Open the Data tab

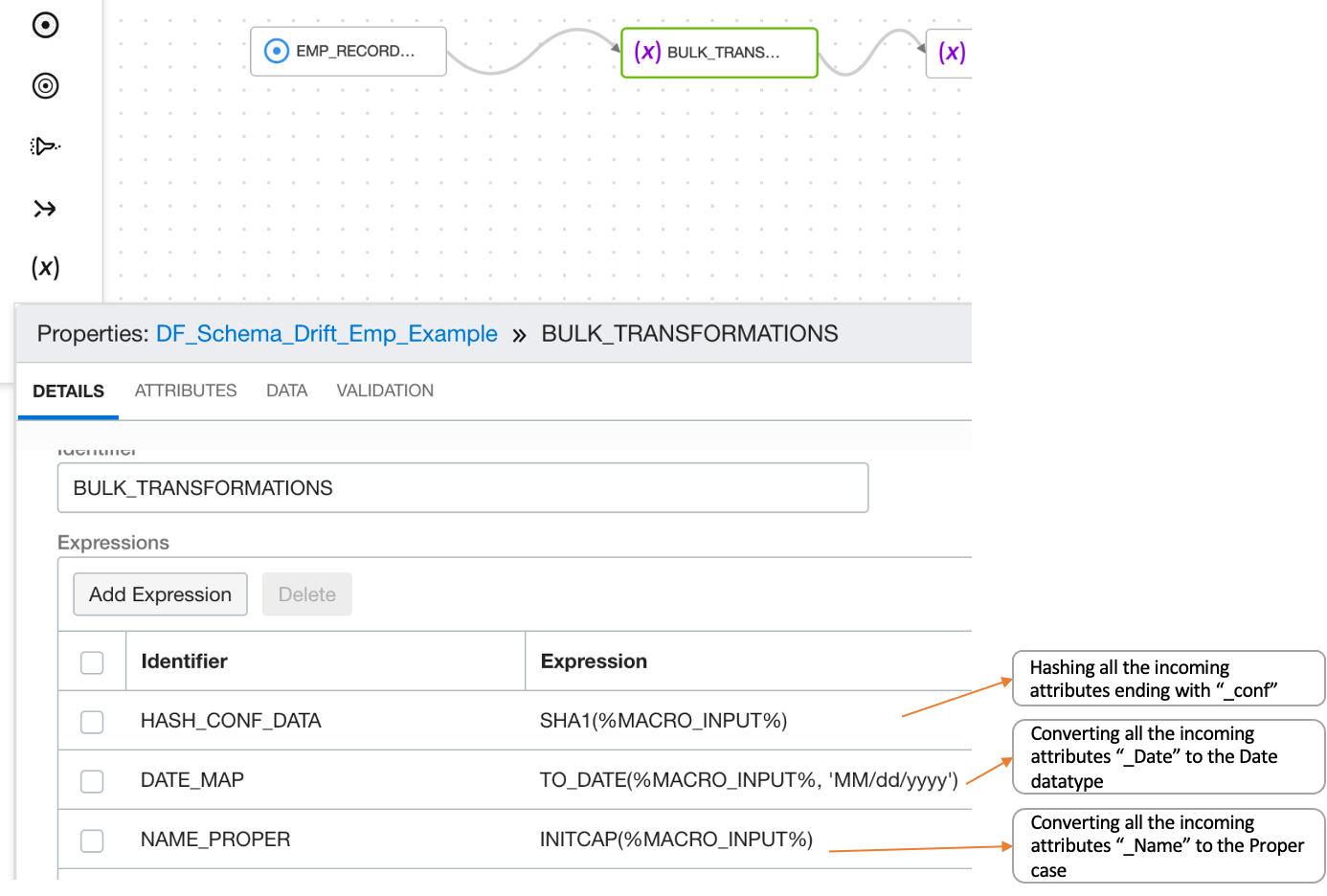[x=286, y=391]
